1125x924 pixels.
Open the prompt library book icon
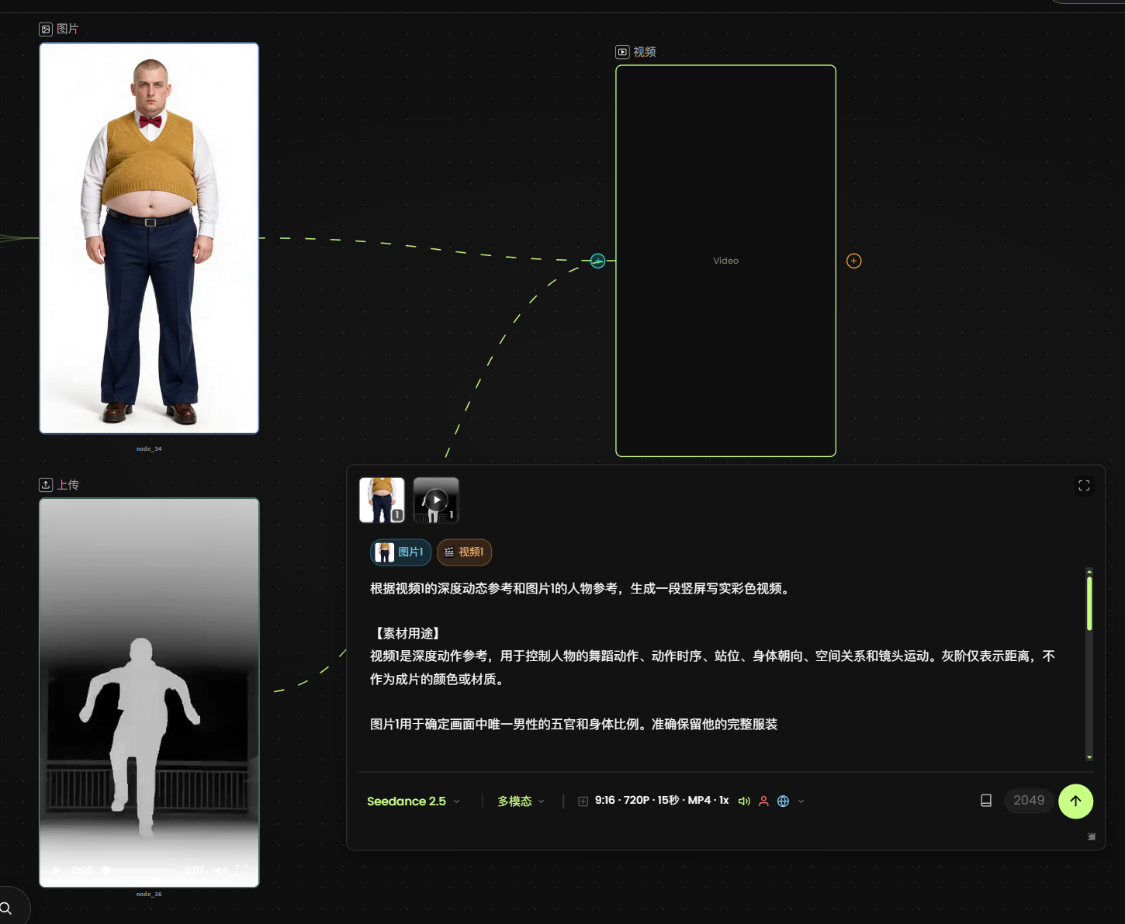pyautogui.click(x=987, y=801)
